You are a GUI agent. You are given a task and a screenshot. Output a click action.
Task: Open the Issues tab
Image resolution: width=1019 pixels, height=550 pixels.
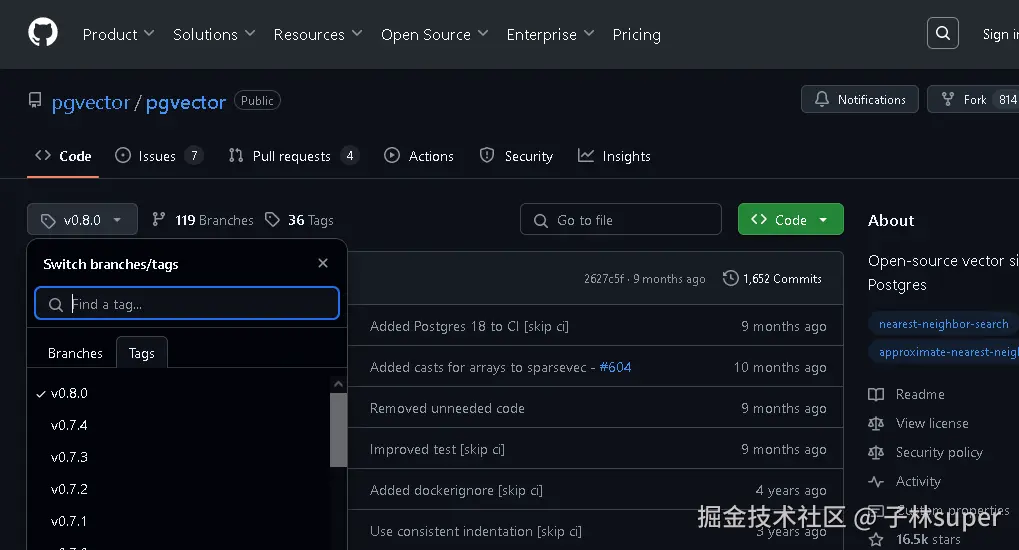[x=159, y=156]
